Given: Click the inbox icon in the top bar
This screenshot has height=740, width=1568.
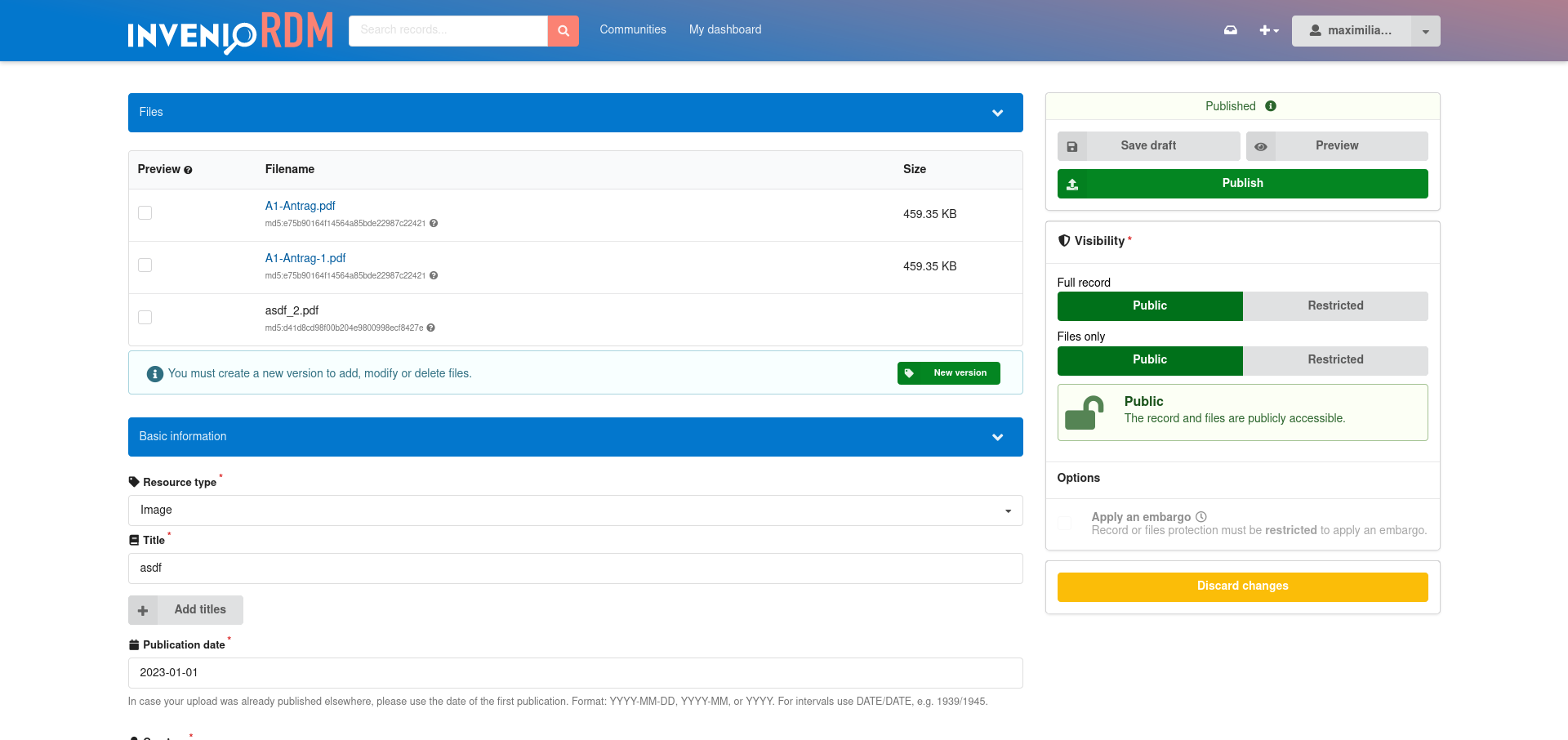Looking at the screenshot, I should click(1230, 29).
